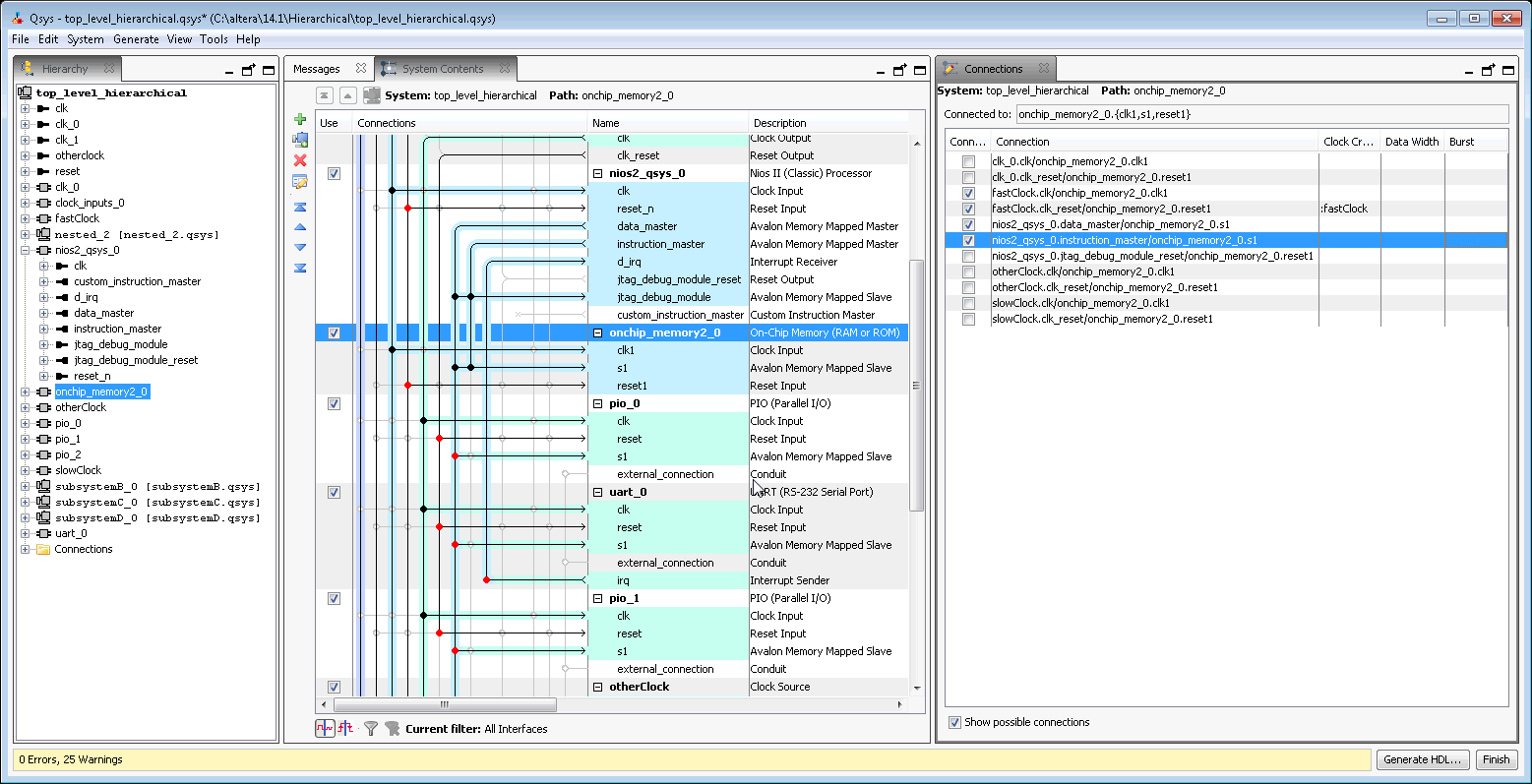1532x784 pixels.
Task: Enable the clk_0.clk/onchip_memory2_0.clk1 connection checkbox
Action: 969,161
